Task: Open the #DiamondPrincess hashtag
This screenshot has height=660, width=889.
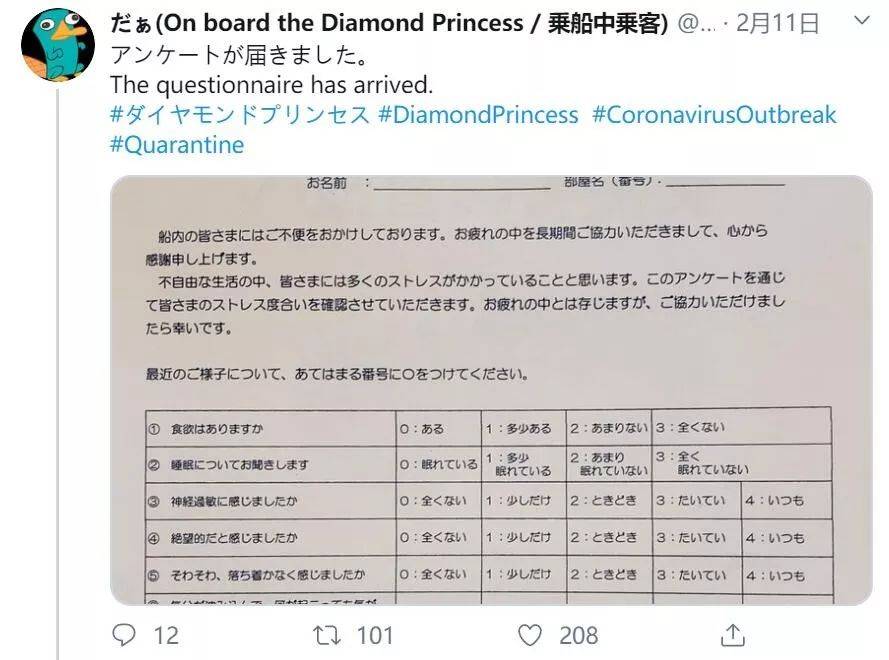Action: coord(478,115)
